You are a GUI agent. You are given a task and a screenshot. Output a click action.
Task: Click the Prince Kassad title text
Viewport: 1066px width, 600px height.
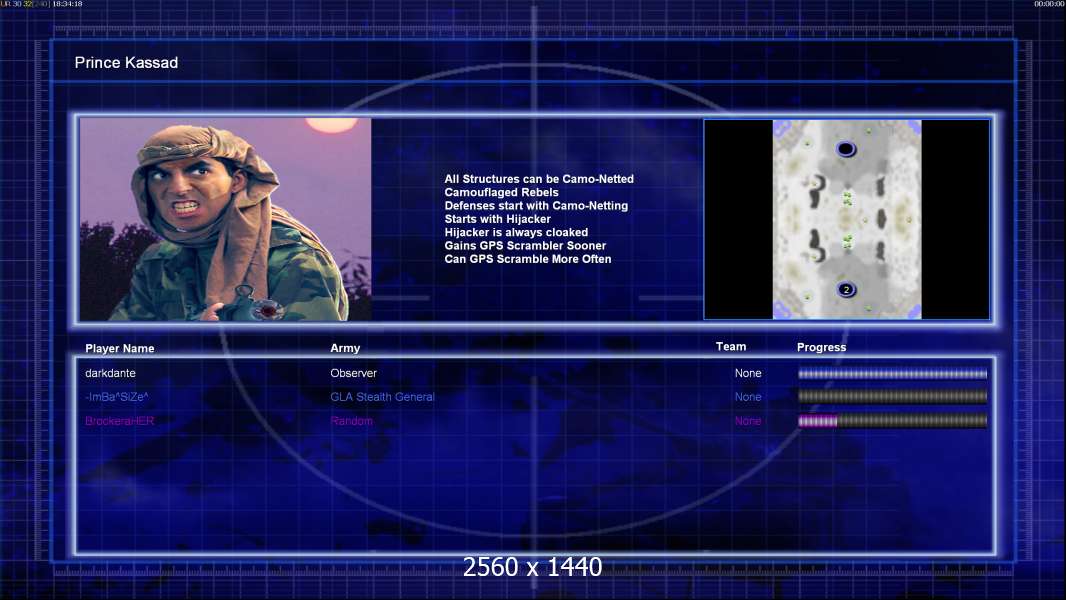tap(126, 63)
